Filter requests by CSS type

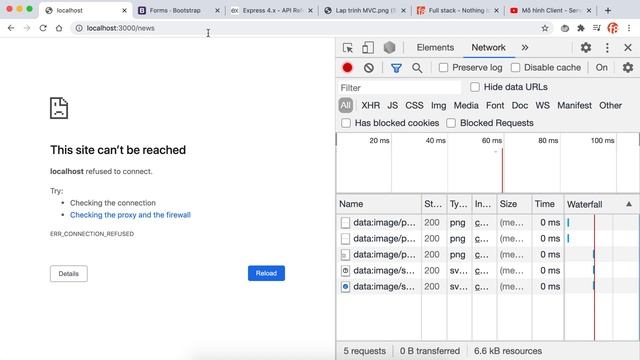coord(414,105)
